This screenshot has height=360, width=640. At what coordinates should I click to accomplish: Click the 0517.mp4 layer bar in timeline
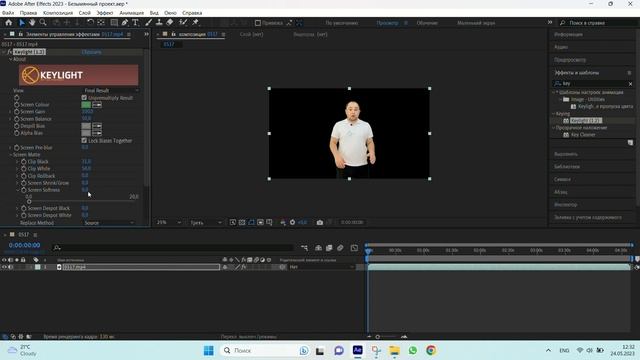(x=499, y=267)
